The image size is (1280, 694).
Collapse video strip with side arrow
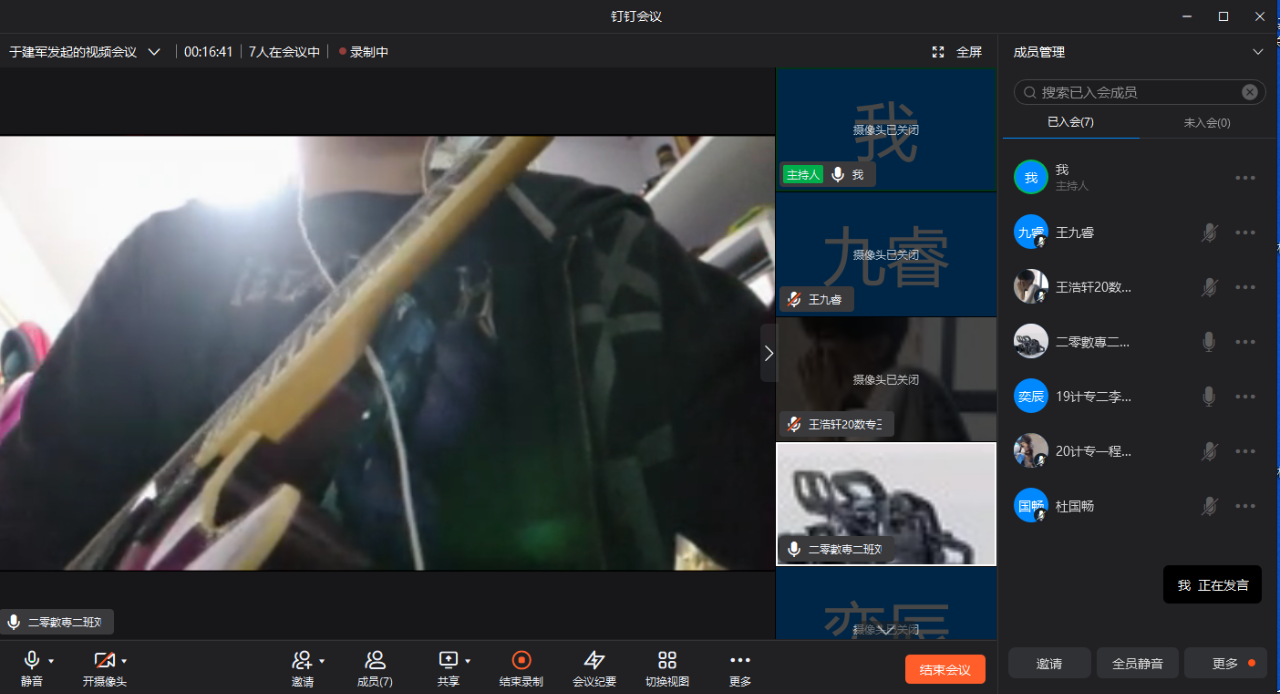(768, 353)
